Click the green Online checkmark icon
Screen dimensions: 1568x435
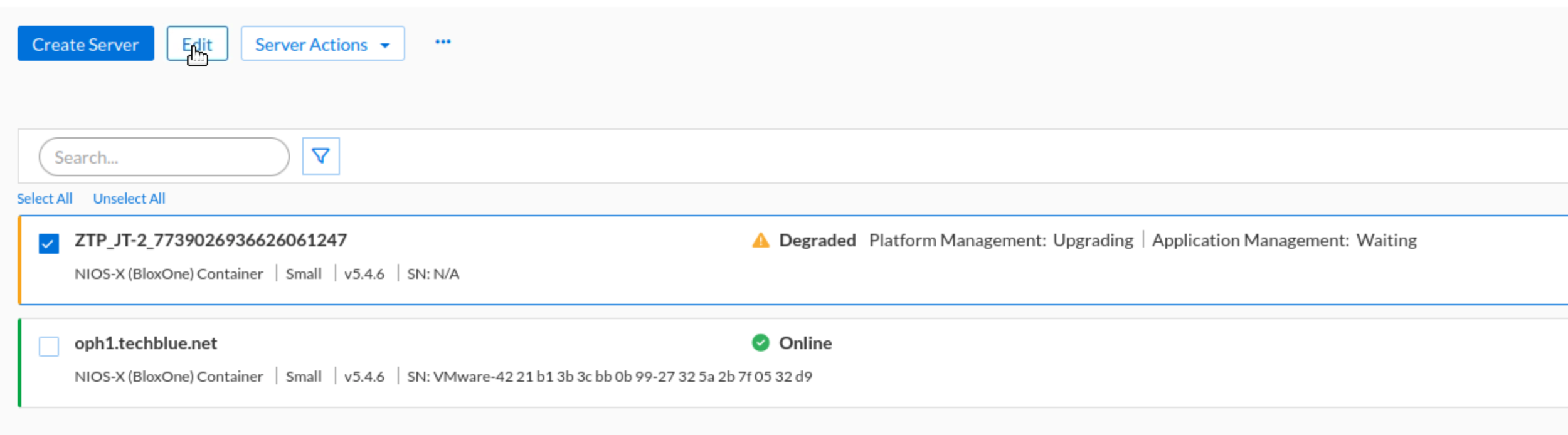click(x=760, y=343)
